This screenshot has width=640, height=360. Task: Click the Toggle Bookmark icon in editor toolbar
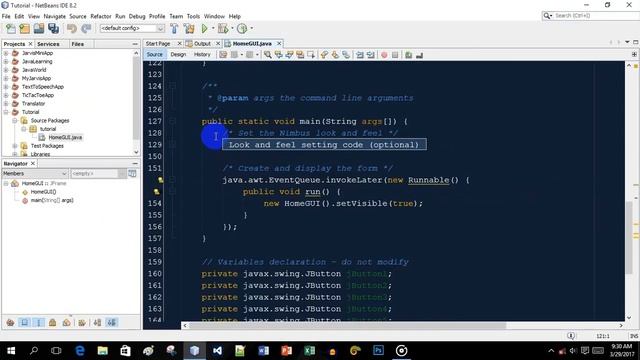coord(346,55)
